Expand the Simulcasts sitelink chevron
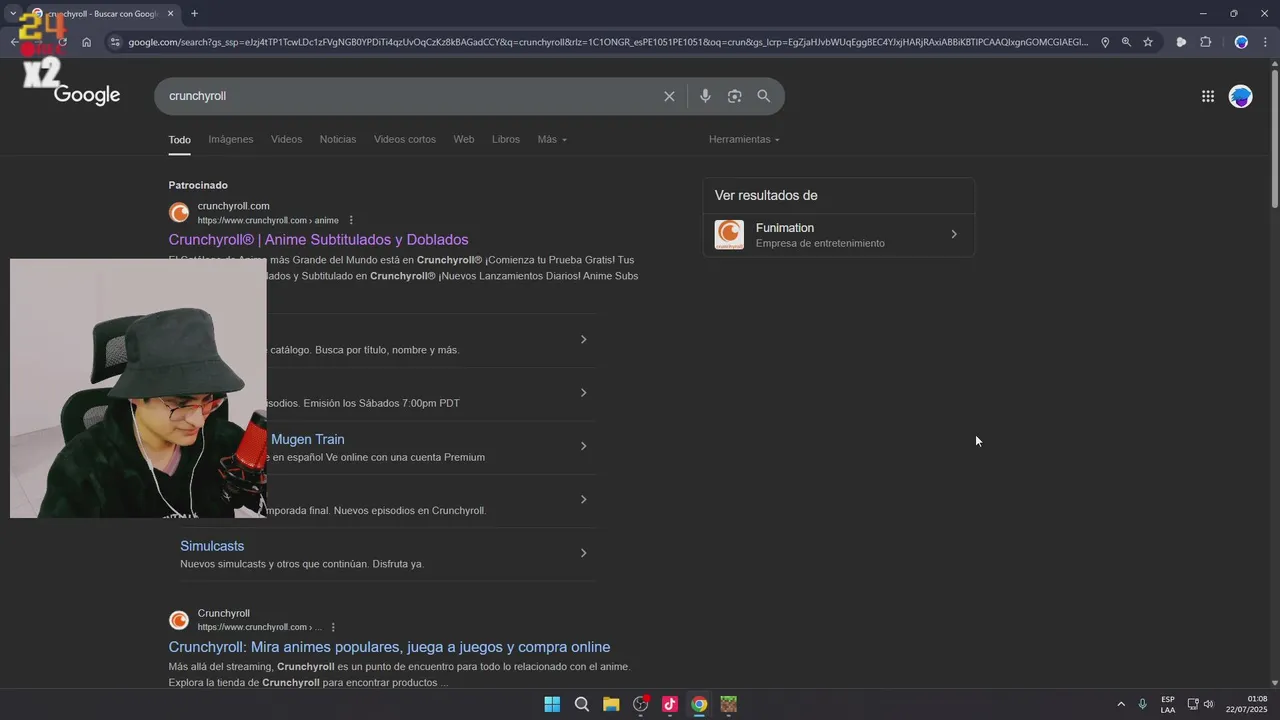Image resolution: width=1280 pixels, height=720 pixels. 584,553
